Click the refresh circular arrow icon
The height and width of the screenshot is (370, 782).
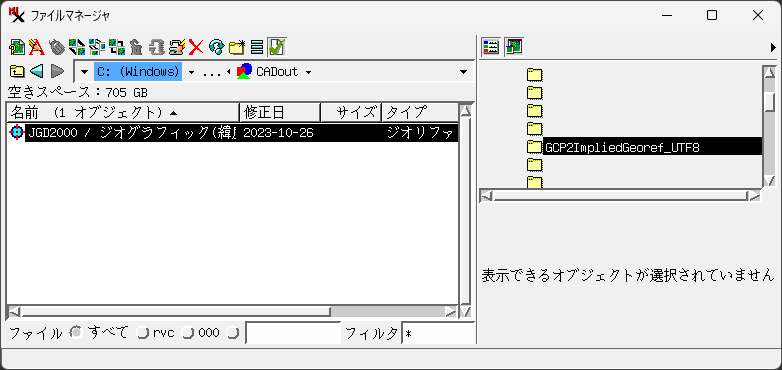tap(216, 47)
